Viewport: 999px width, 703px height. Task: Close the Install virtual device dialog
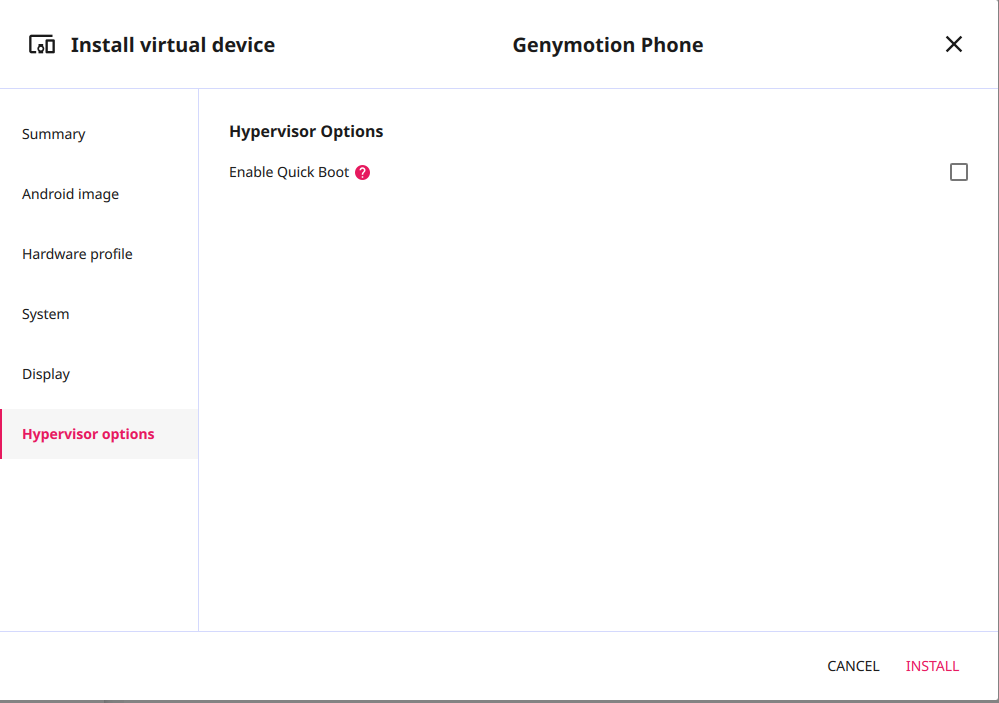click(953, 44)
